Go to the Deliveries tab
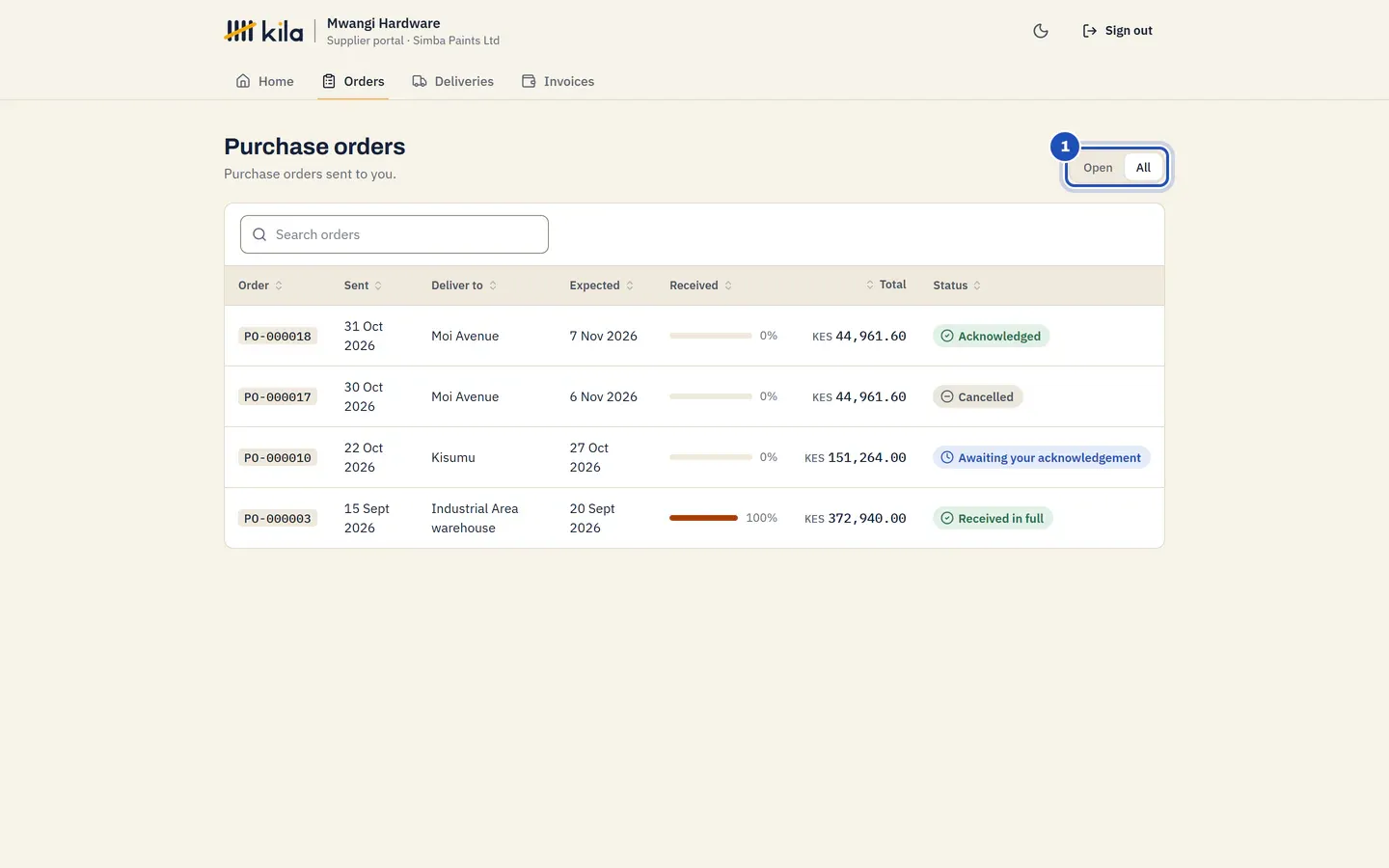The height and width of the screenshot is (868, 1389). (x=452, y=81)
